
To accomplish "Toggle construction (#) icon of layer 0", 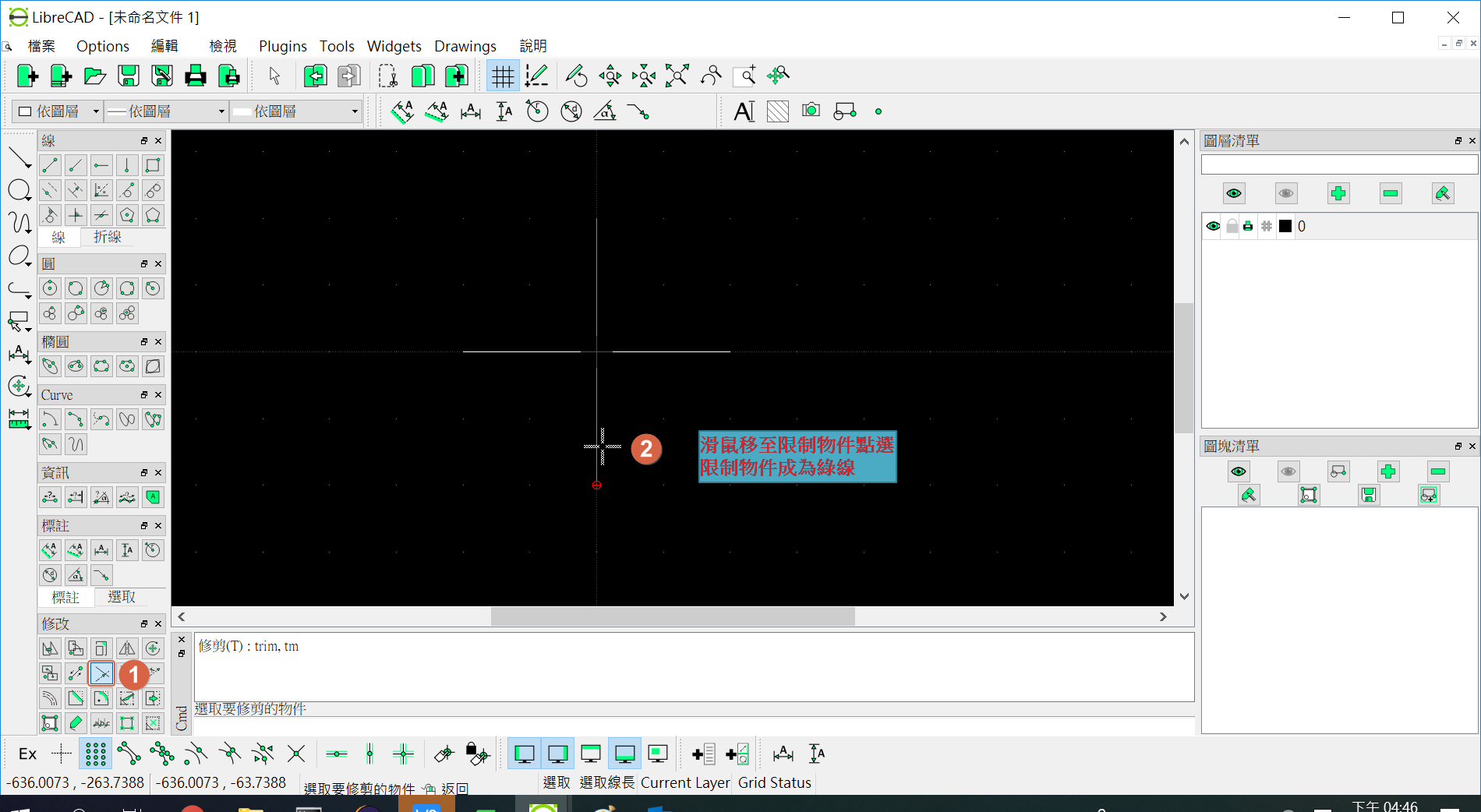I will point(1267,226).
